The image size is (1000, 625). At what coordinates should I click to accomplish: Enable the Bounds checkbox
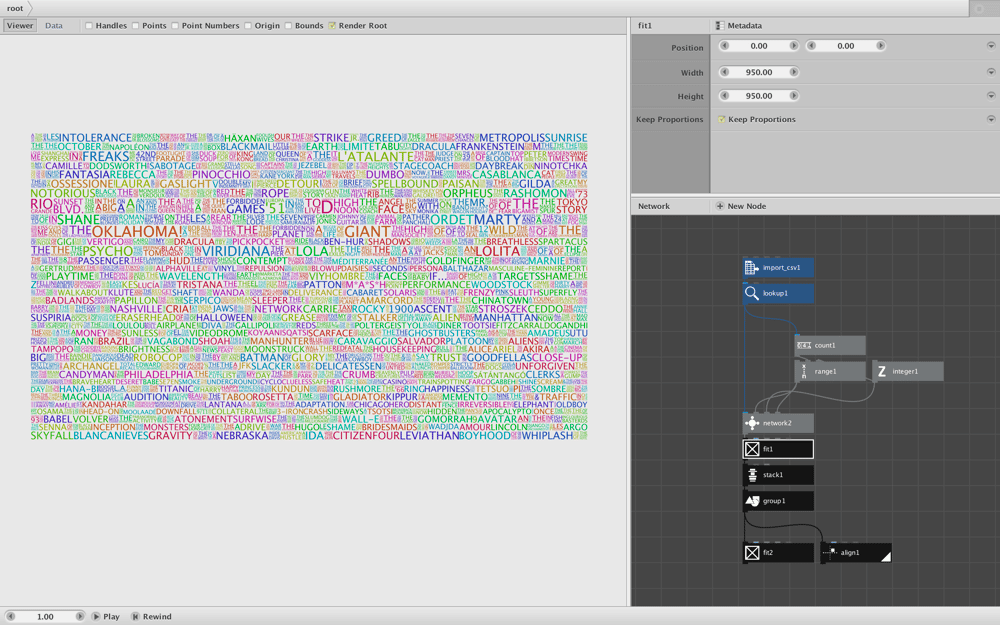(288, 26)
